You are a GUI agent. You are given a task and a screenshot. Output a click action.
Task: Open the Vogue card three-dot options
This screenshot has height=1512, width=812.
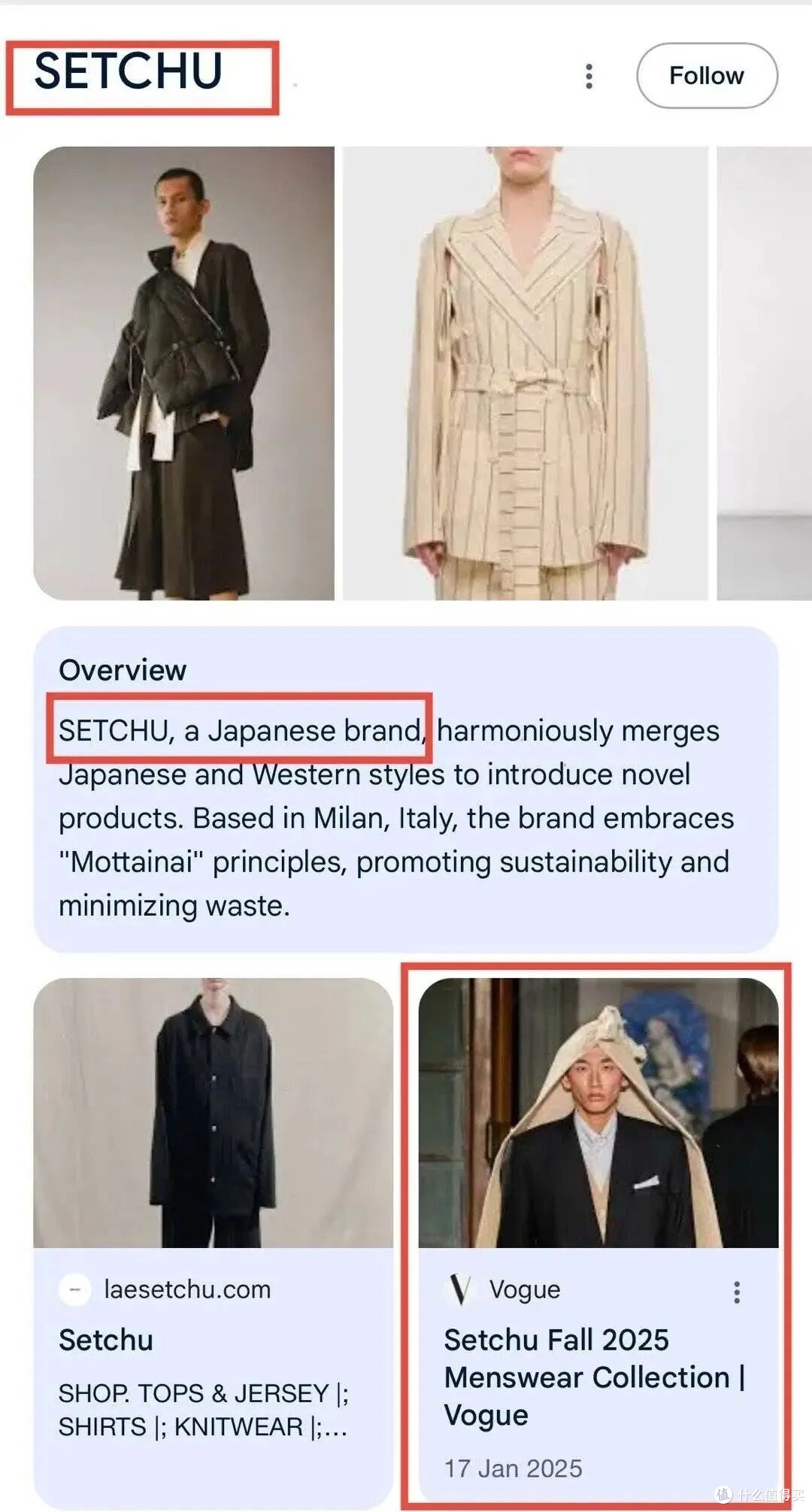pyautogui.click(x=737, y=1292)
